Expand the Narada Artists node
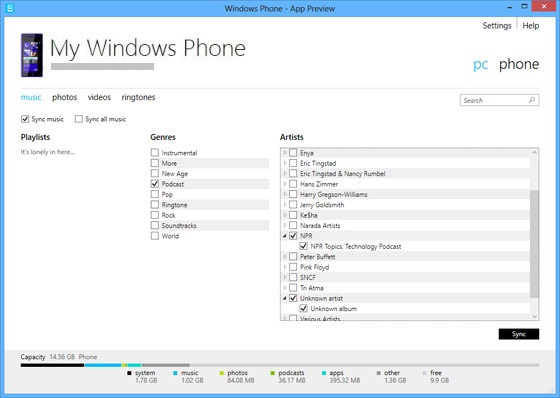 [285, 225]
